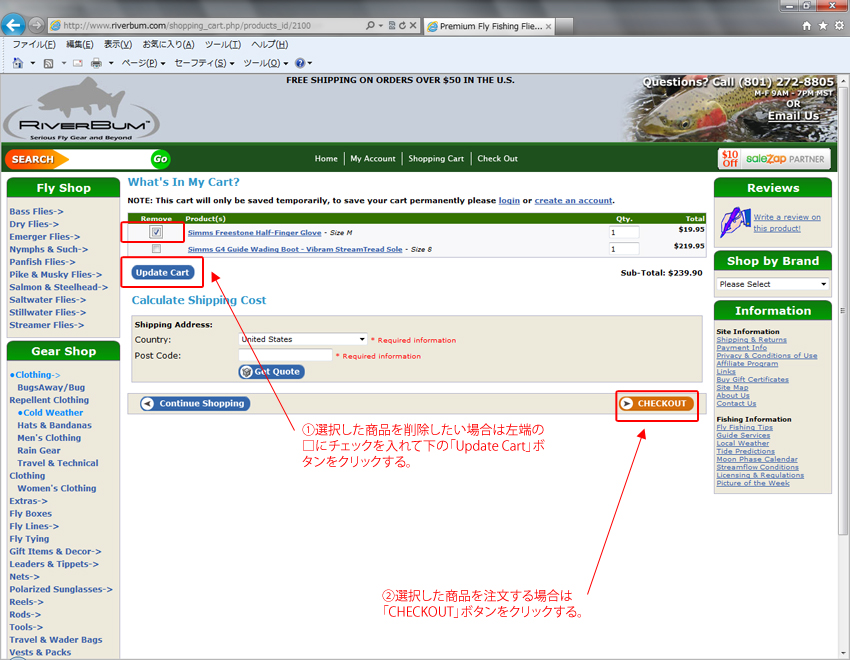Image resolution: width=850 pixels, height=660 pixels.
Task: Check the Remove box for Simms Freestone Glove
Action: tap(156, 232)
